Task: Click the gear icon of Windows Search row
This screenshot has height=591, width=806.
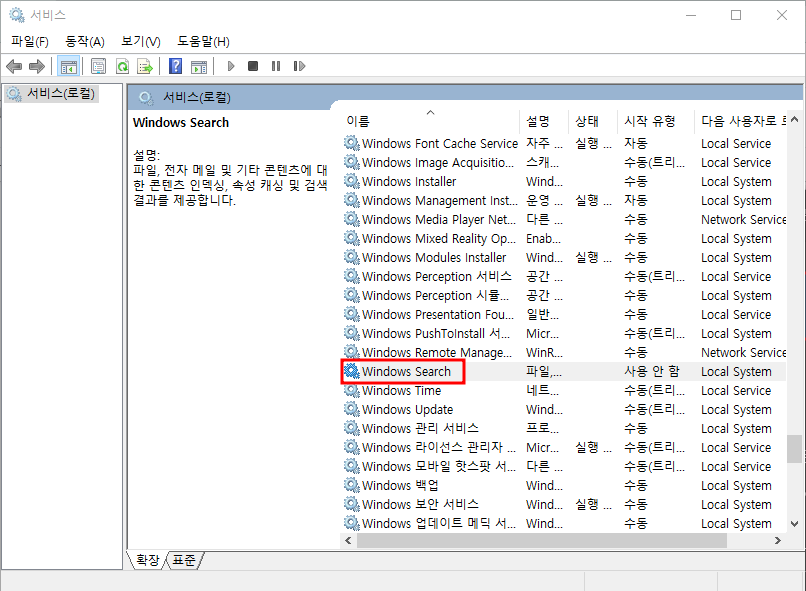Action: (x=352, y=371)
